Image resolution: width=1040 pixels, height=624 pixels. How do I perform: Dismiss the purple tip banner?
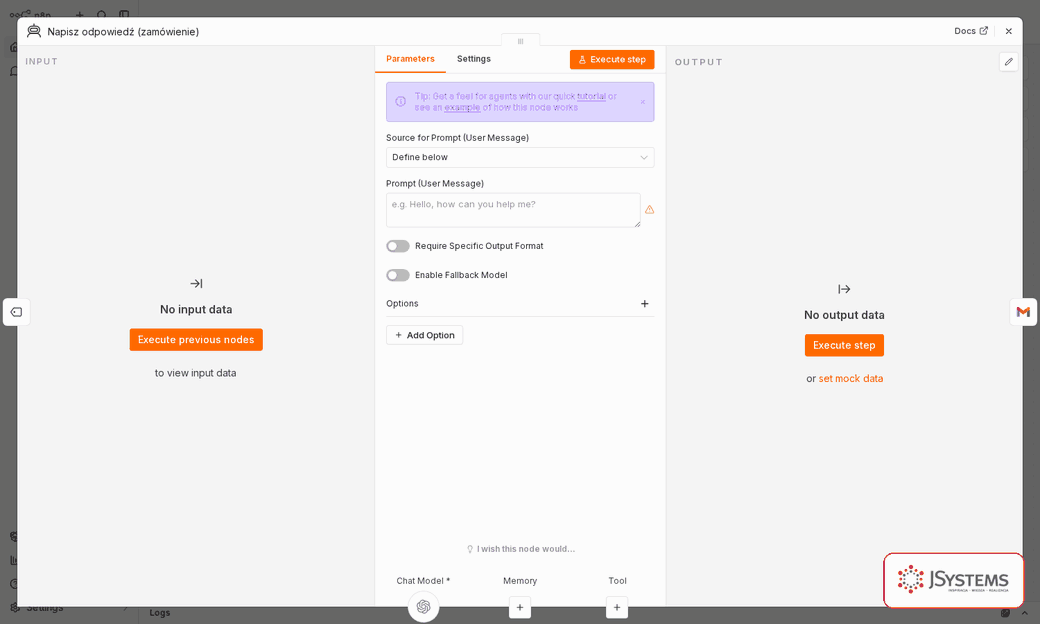(643, 102)
